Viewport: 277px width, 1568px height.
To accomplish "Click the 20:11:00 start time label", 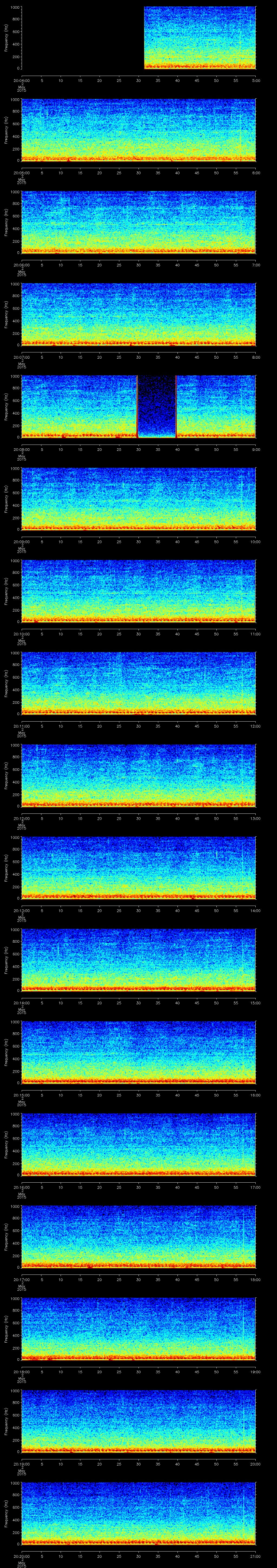I will 21,726.
